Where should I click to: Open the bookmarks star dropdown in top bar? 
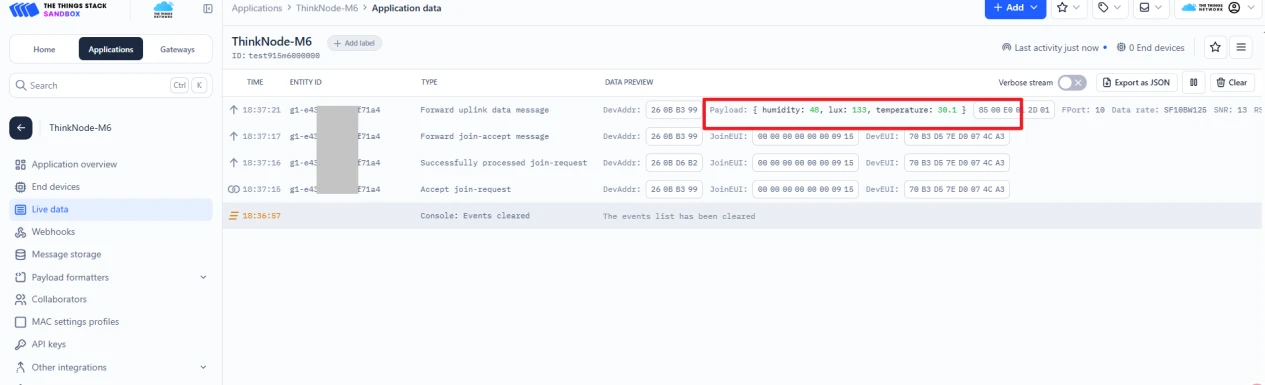point(1069,8)
